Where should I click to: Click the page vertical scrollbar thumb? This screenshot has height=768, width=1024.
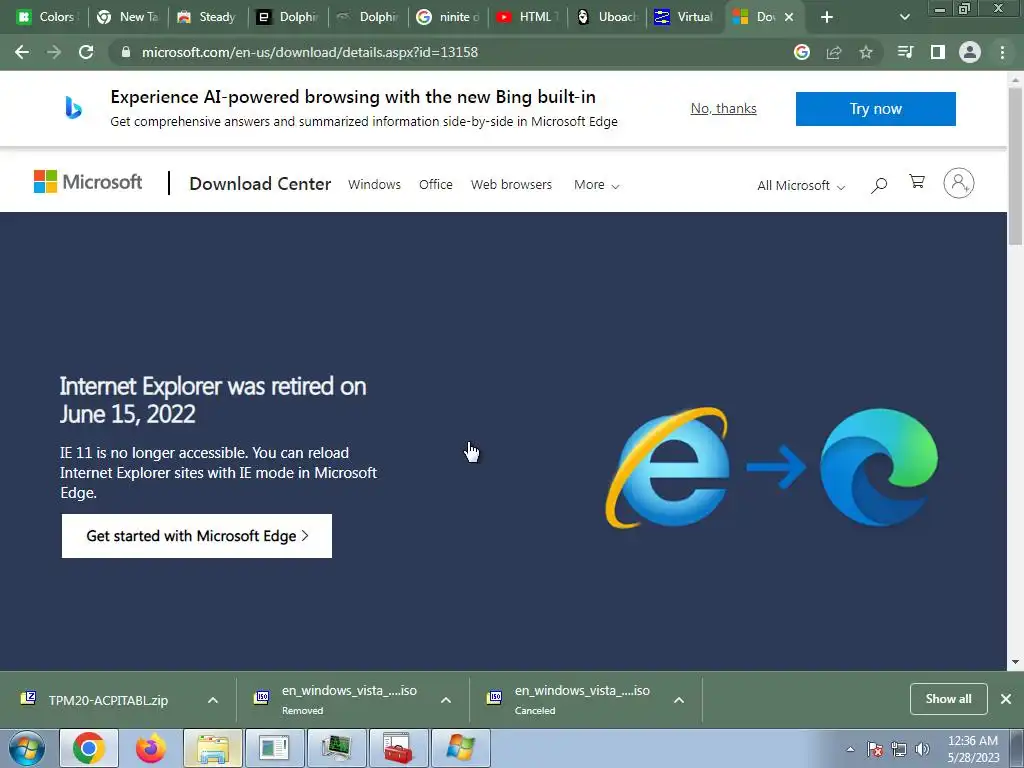(x=1016, y=165)
